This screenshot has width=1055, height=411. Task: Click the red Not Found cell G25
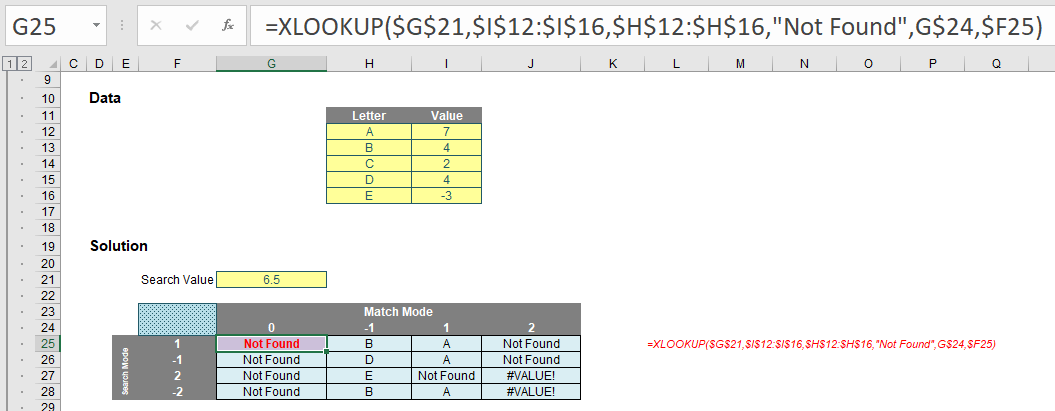click(x=271, y=344)
